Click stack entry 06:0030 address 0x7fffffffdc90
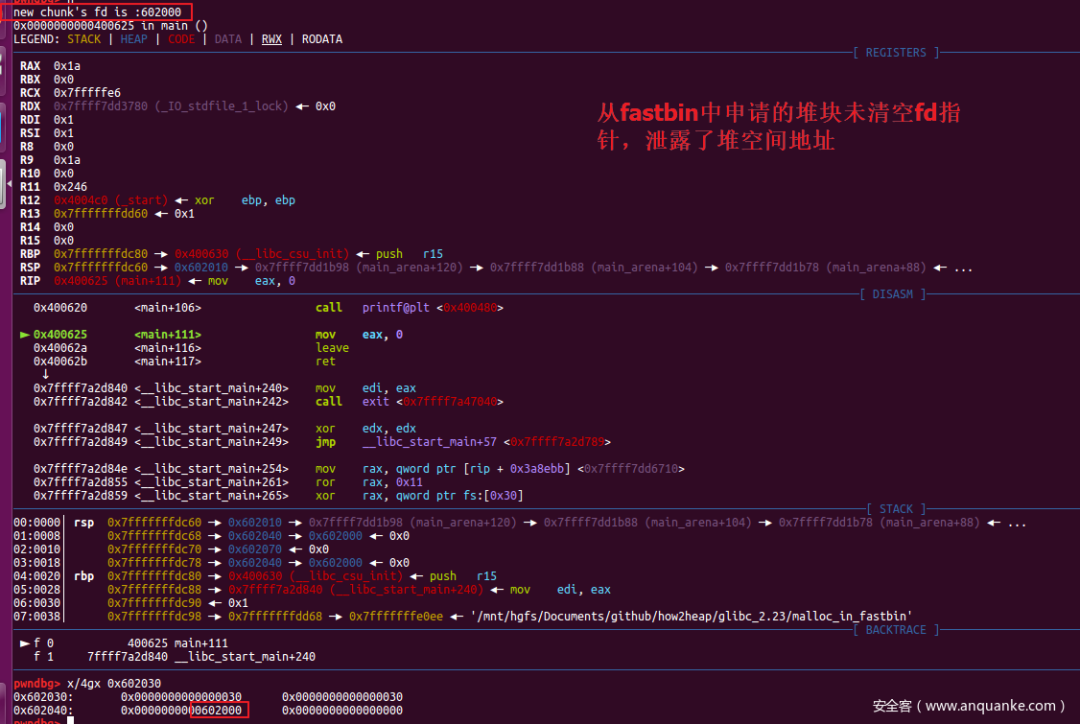The image size is (1080, 724). pyautogui.click(x=154, y=603)
